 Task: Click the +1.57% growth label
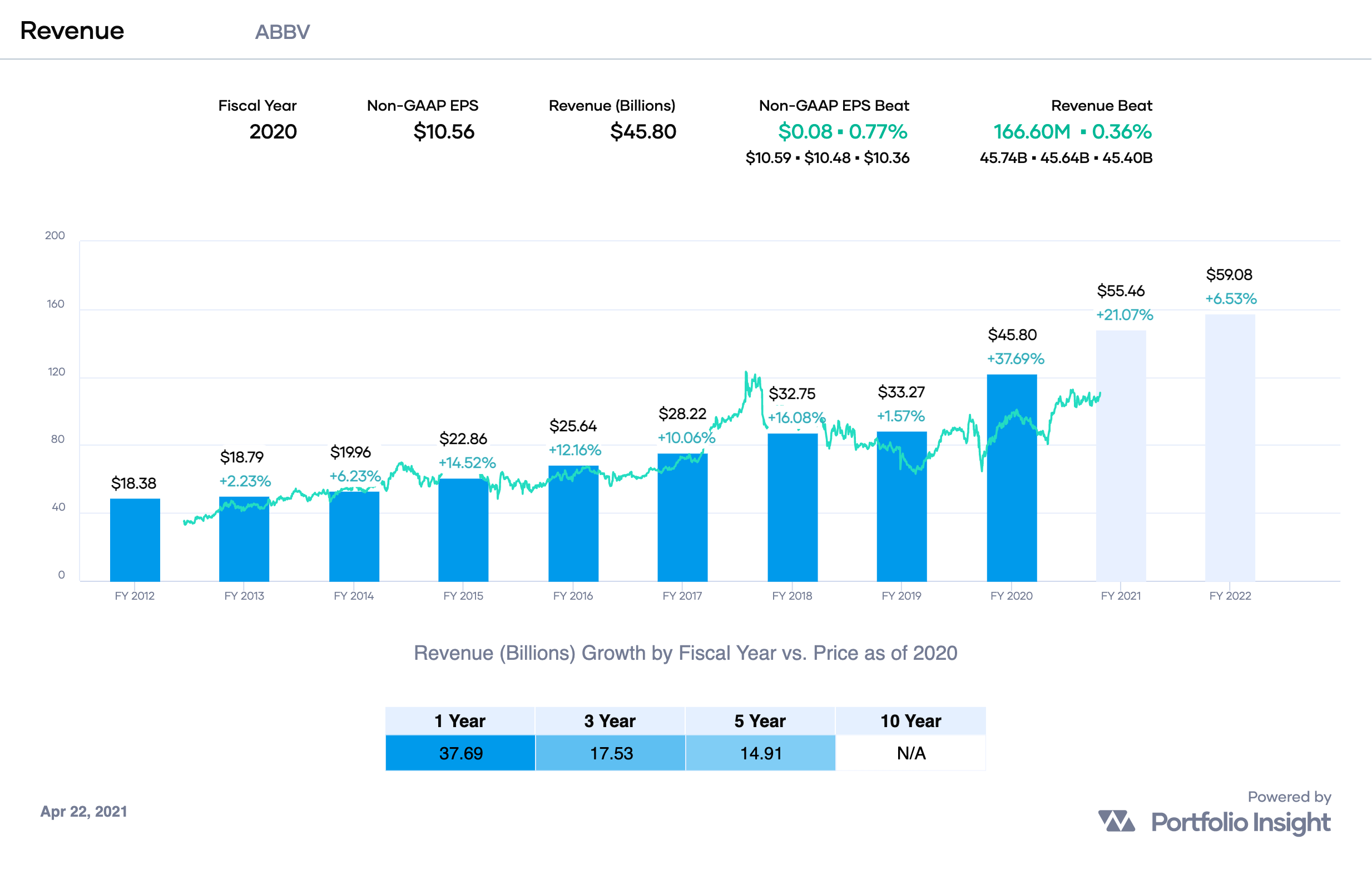tap(901, 416)
